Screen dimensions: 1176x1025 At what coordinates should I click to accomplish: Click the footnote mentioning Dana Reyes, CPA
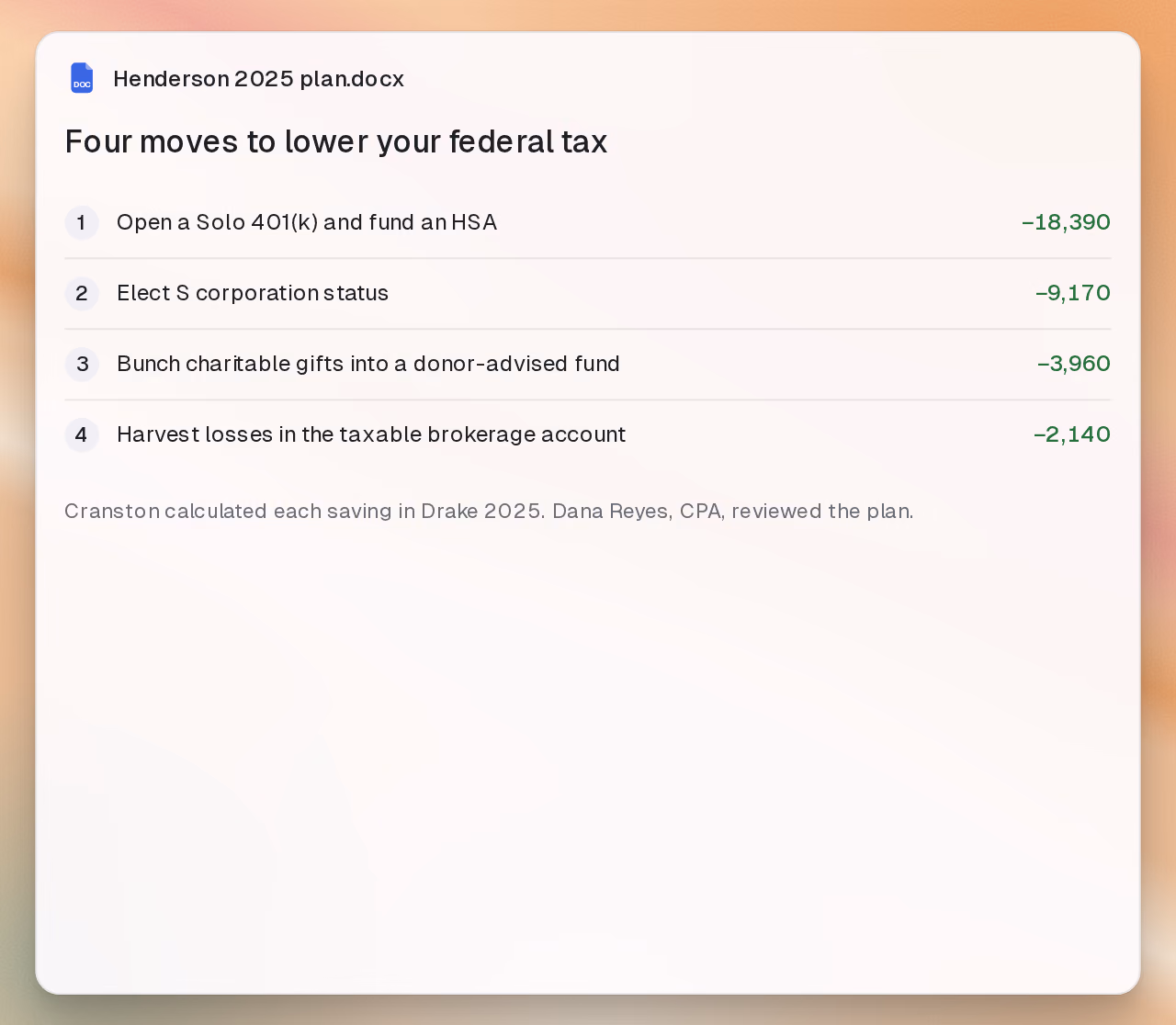click(x=489, y=511)
